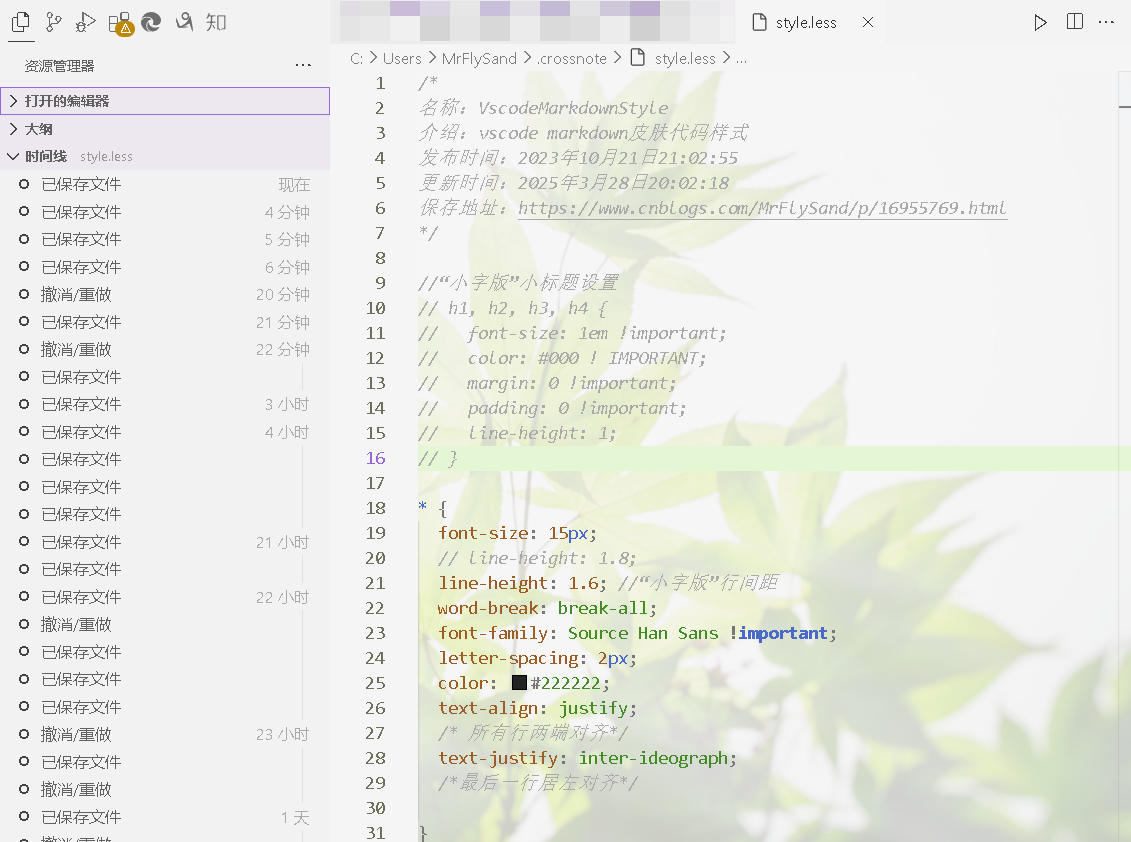Open the cnblogs URL in the comment
The image size is (1131, 842).
pyautogui.click(x=762, y=208)
